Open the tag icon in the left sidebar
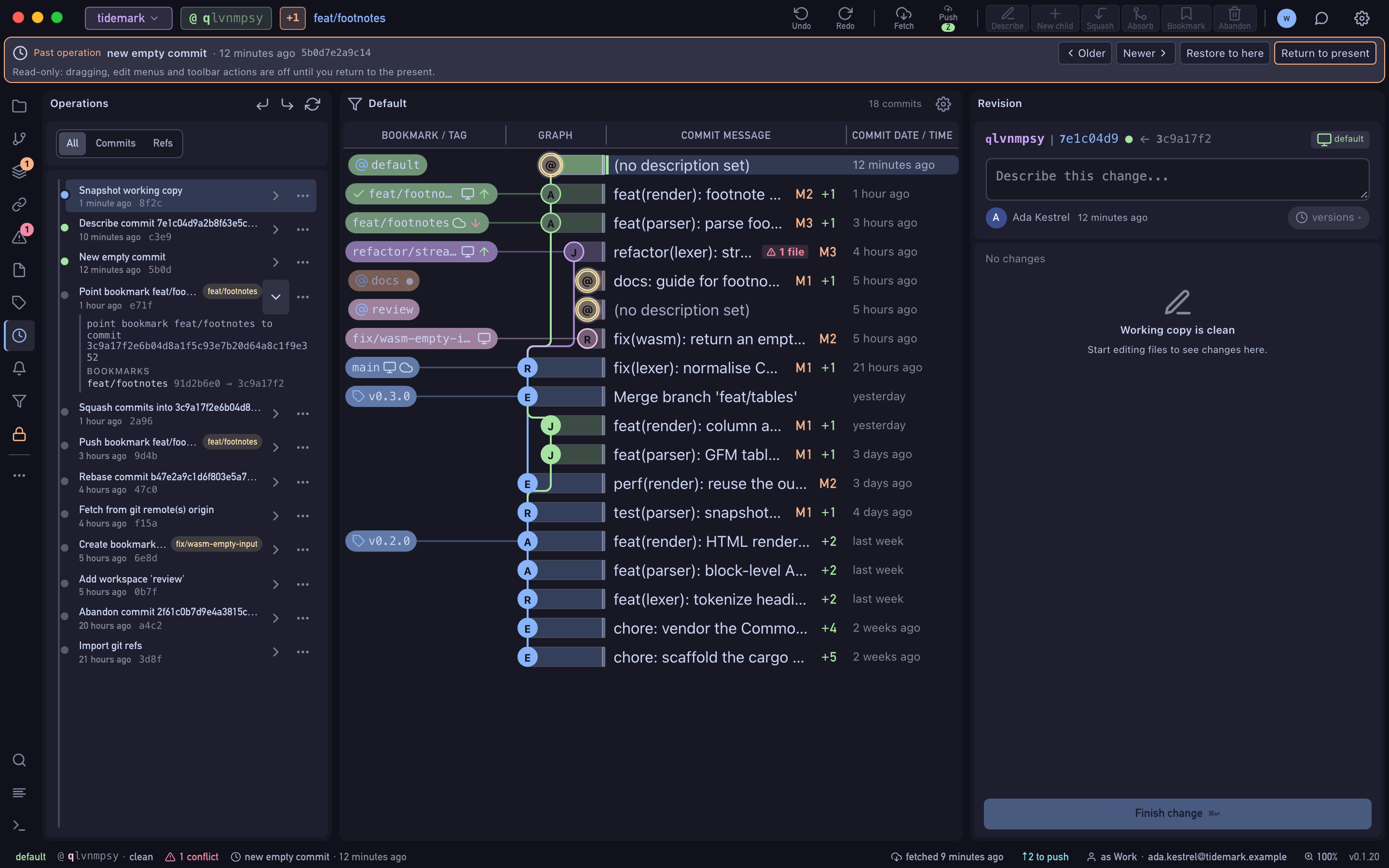The width and height of the screenshot is (1389, 868). coord(19,302)
